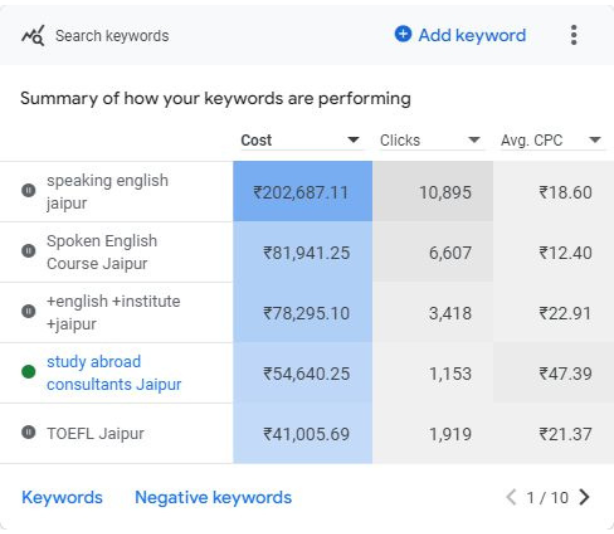The image size is (614, 534).
Task: Open study abroad consultants Jaipur keyword link
Action: pos(113,373)
